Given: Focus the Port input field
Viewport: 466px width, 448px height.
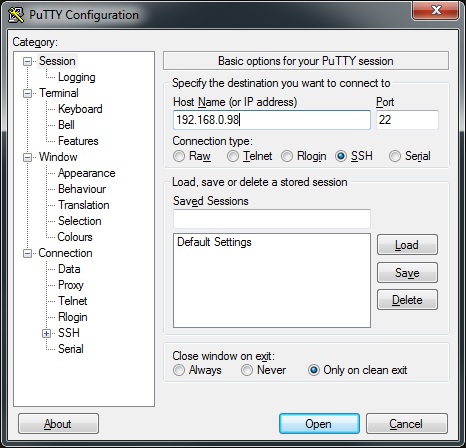Looking at the screenshot, I should pyautogui.click(x=407, y=120).
